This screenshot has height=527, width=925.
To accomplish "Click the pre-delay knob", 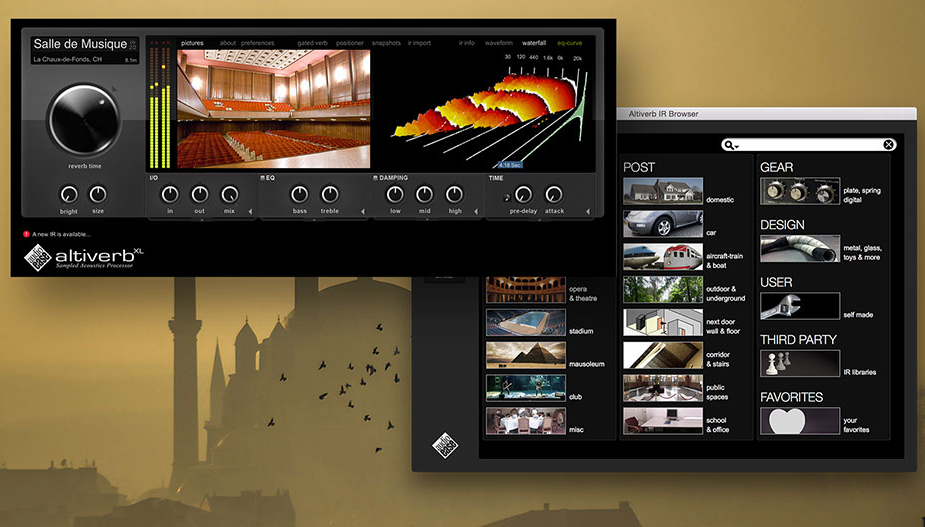I will [523, 194].
